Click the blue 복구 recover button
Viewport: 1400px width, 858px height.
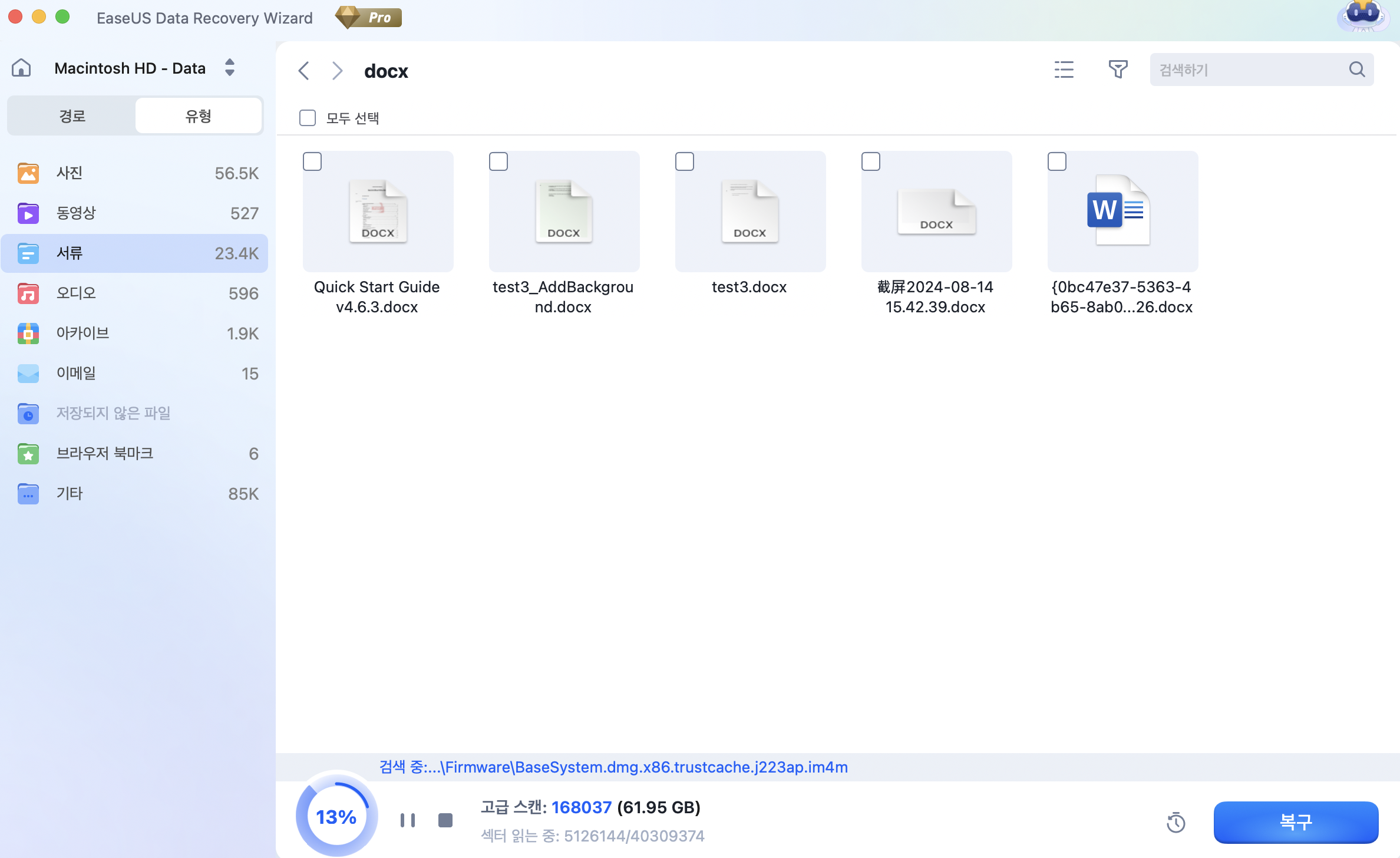tap(1296, 822)
